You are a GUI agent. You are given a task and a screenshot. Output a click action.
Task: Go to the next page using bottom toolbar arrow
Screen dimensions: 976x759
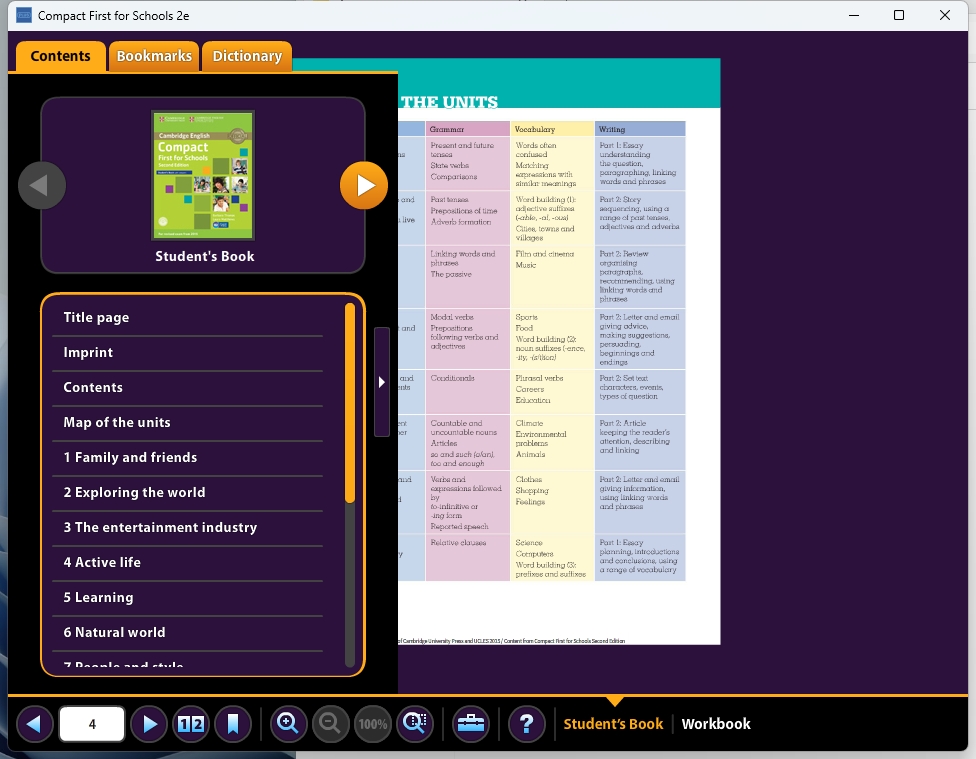point(149,724)
